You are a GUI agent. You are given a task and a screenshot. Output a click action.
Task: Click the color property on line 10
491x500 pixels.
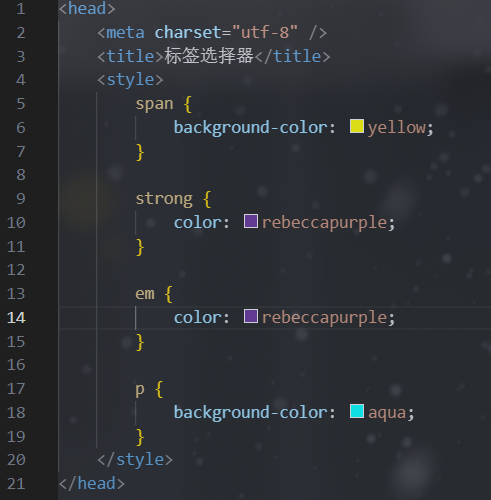[198, 223]
